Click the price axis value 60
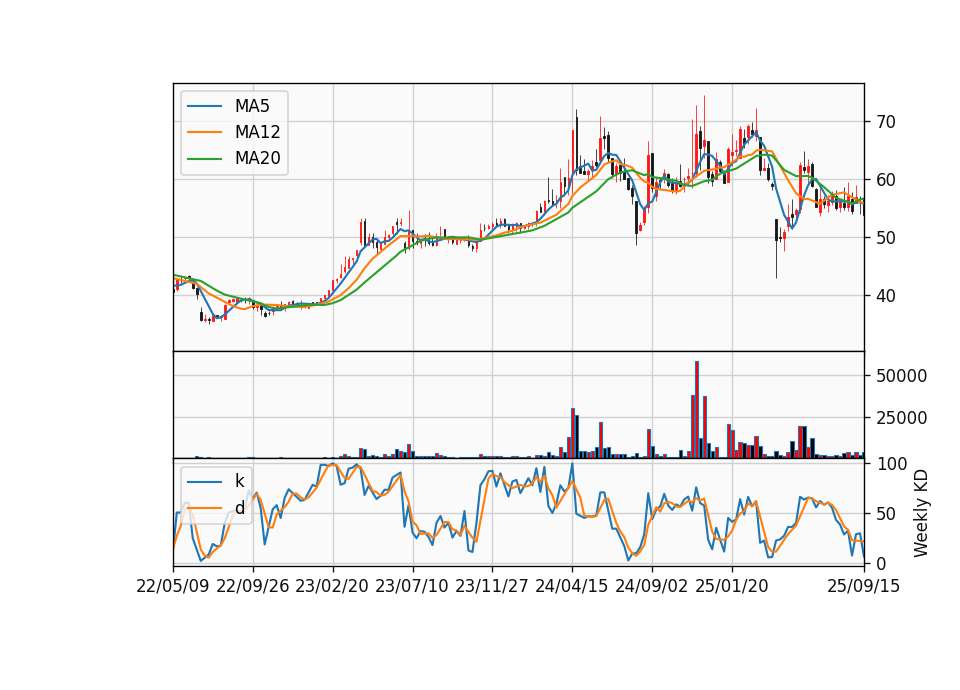The height and width of the screenshot is (690, 960). (885, 180)
